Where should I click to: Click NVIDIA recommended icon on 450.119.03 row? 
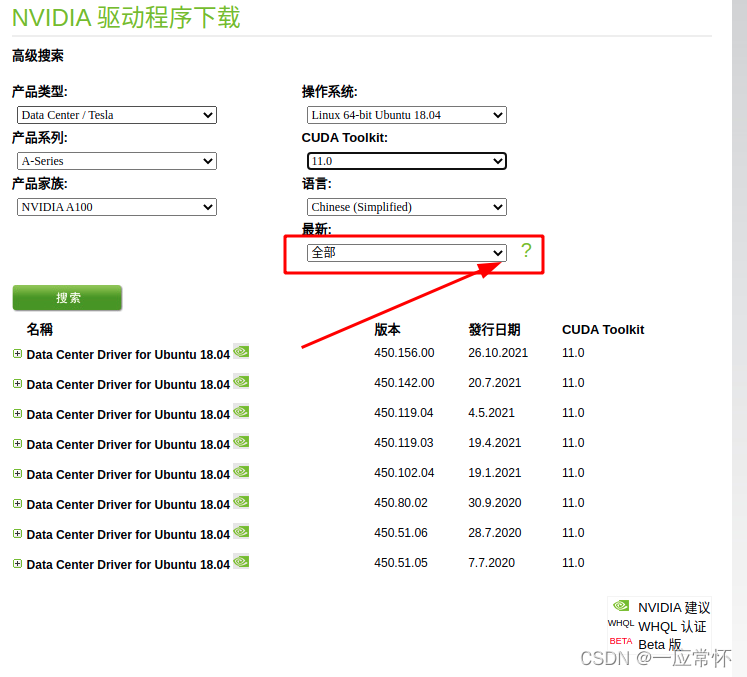[241, 441]
